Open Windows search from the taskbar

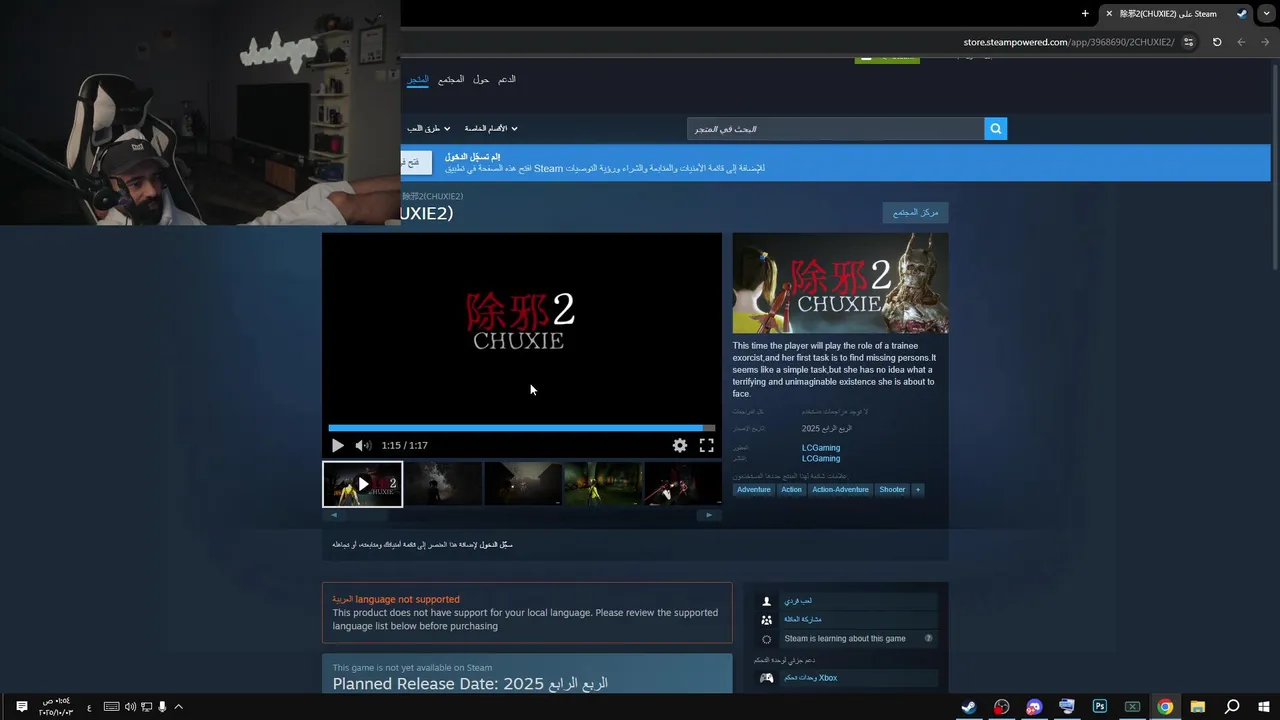point(1232,707)
